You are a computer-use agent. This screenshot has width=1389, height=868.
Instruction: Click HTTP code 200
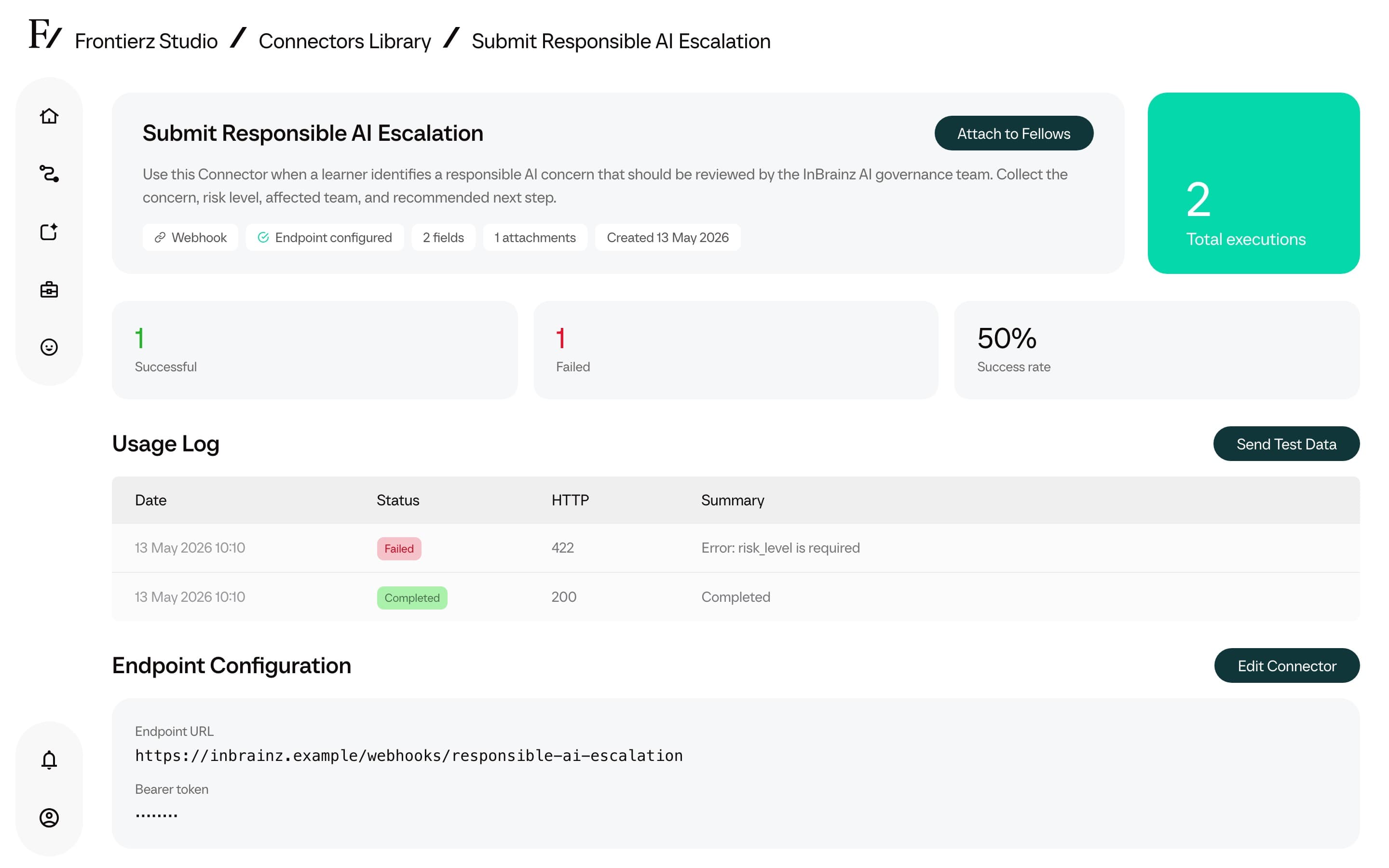pos(564,597)
